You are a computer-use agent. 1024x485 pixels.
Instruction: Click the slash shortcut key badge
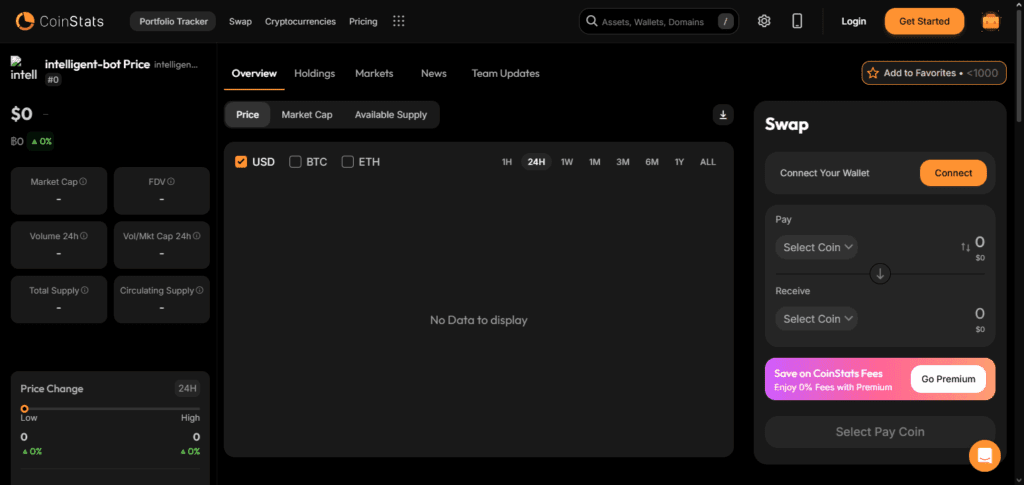[x=725, y=22]
